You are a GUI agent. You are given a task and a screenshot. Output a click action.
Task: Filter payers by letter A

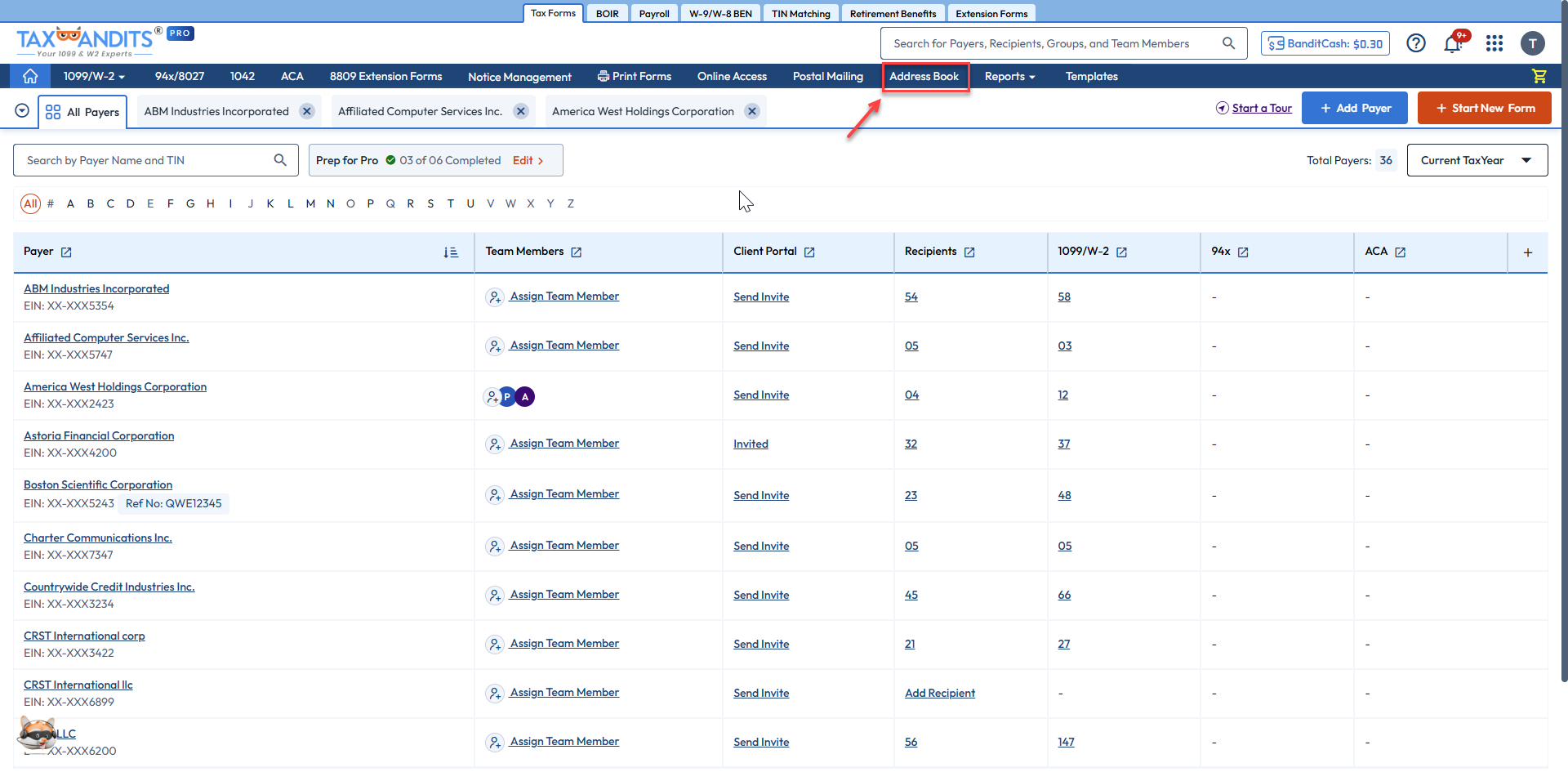[70, 203]
